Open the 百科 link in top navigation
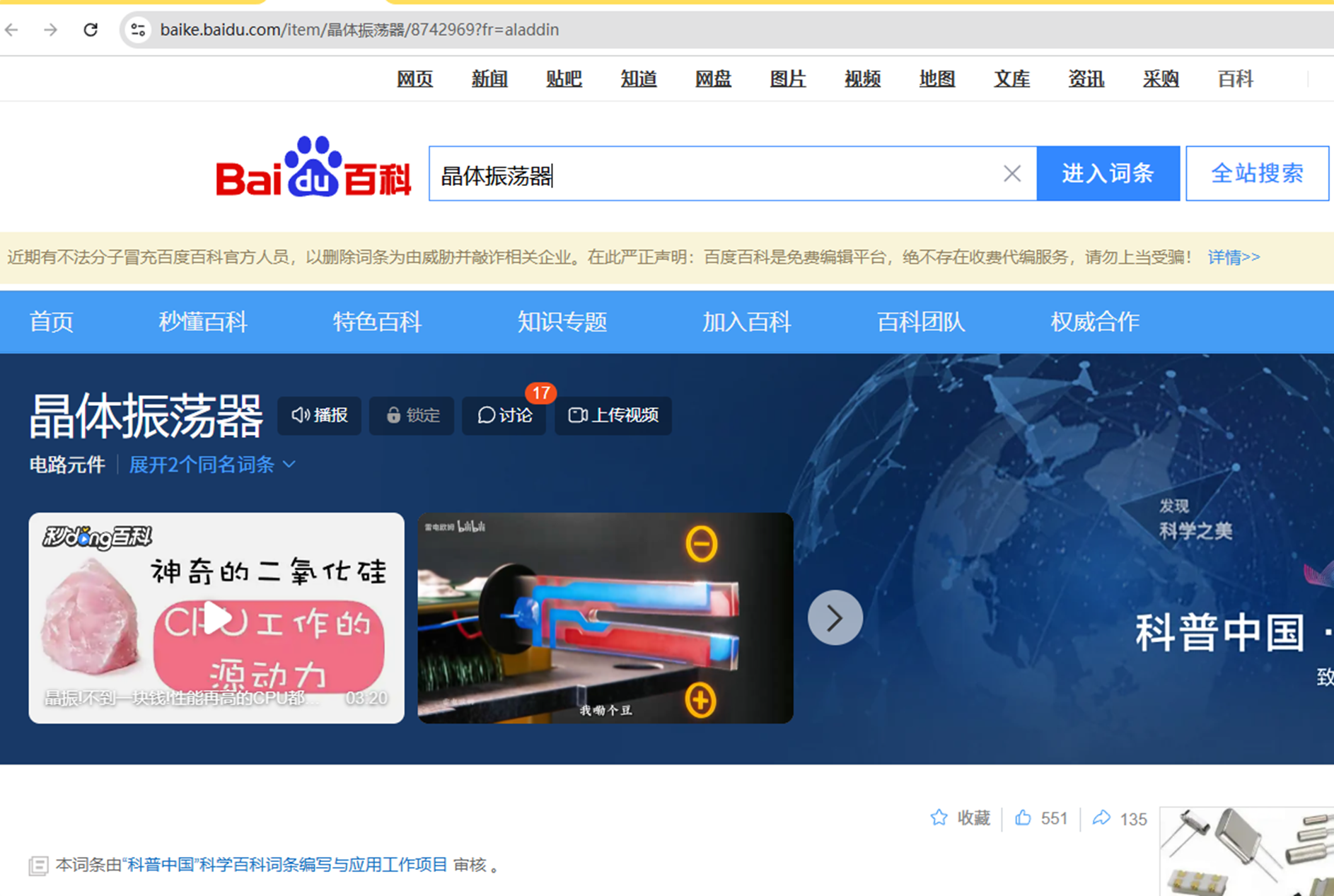This screenshot has height=896, width=1334. pyautogui.click(x=1236, y=79)
